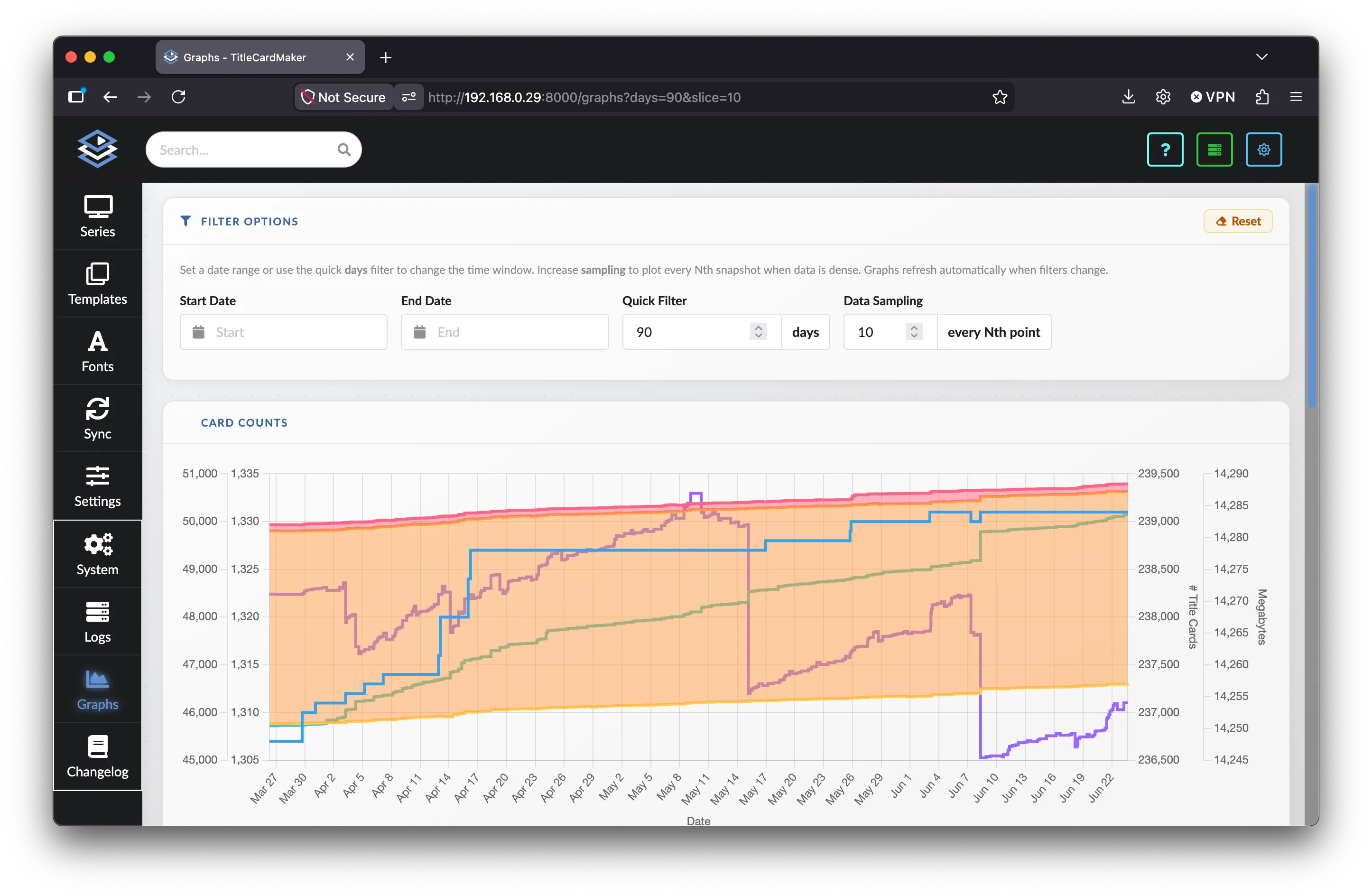This screenshot has width=1372, height=896.
Task: Click the page vertical scrollbar
Action: (1313, 295)
